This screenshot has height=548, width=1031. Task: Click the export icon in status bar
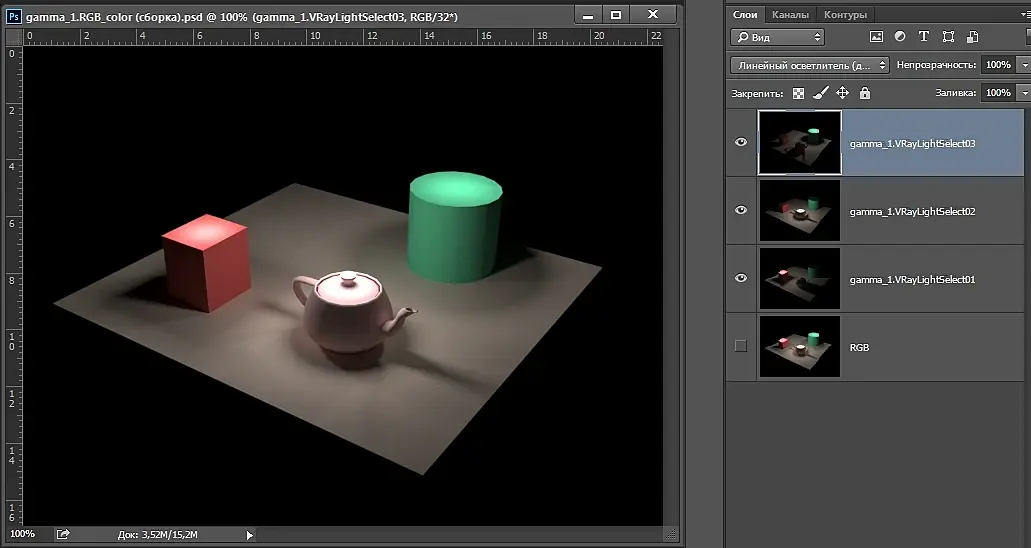point(63,535)
